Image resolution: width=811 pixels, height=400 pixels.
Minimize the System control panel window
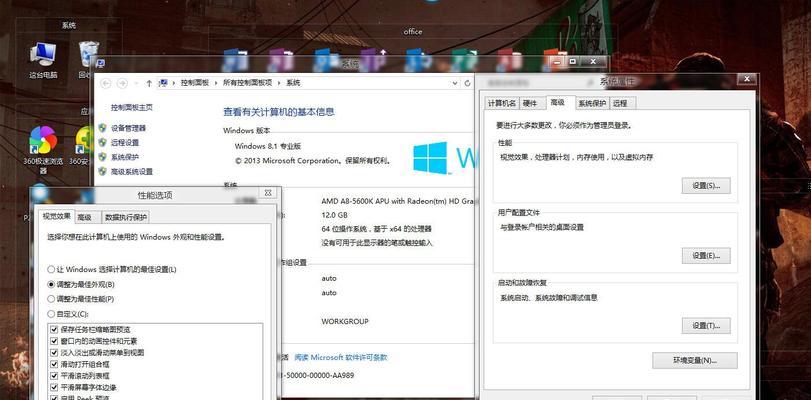point(557,62)
